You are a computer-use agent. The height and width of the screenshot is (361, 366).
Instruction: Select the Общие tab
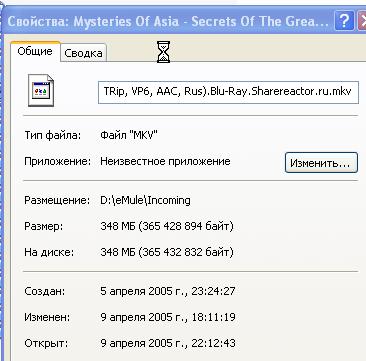click(x=35, y=51)
